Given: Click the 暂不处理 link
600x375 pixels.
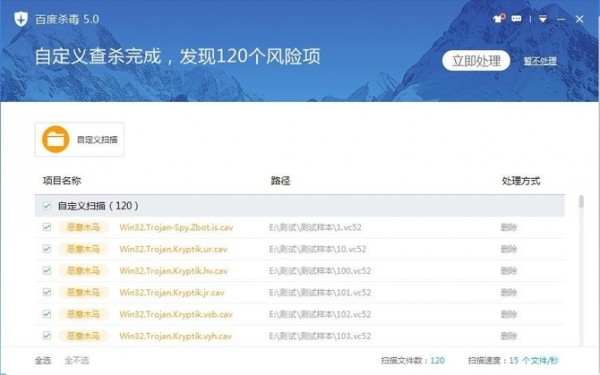Looking at the screenshot, I should pos(540,61).
